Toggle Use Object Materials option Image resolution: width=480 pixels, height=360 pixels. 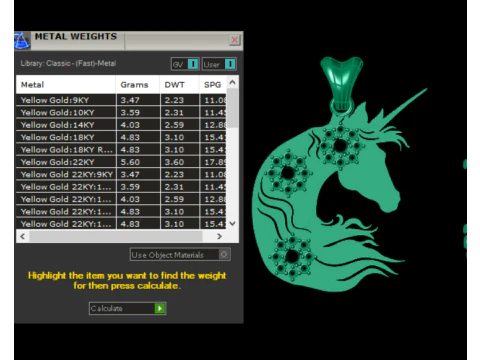(x=180, y=255)
